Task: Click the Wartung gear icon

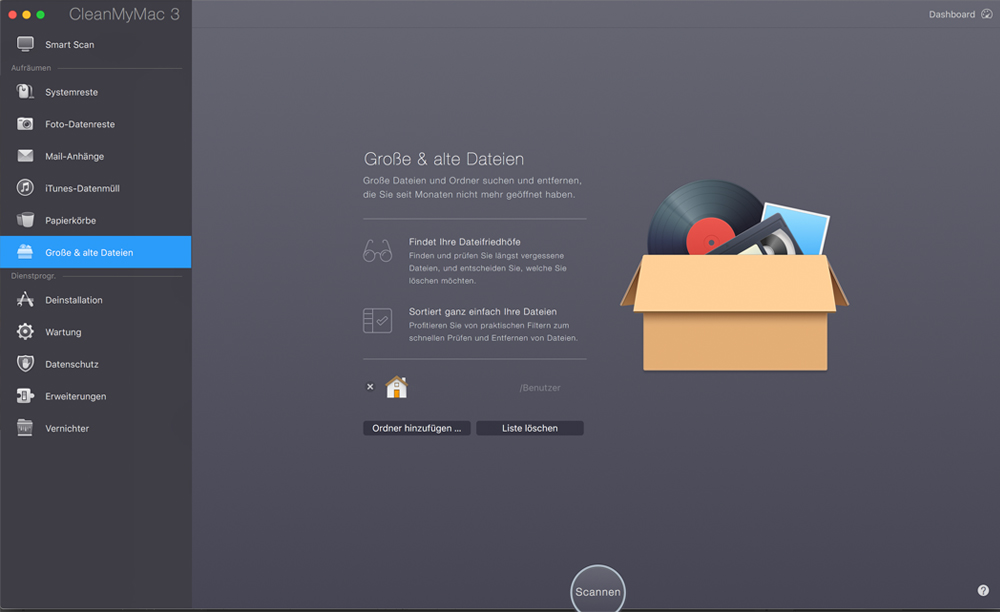Action: tap(26, 332)
